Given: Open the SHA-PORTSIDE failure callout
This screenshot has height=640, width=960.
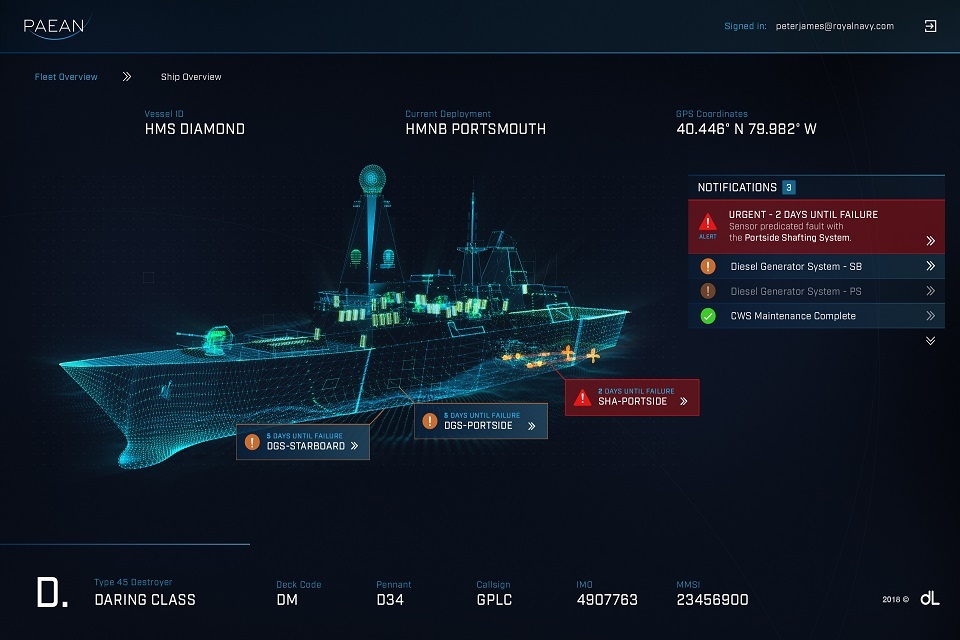Looking at the screenshot, I should [684, 401].
